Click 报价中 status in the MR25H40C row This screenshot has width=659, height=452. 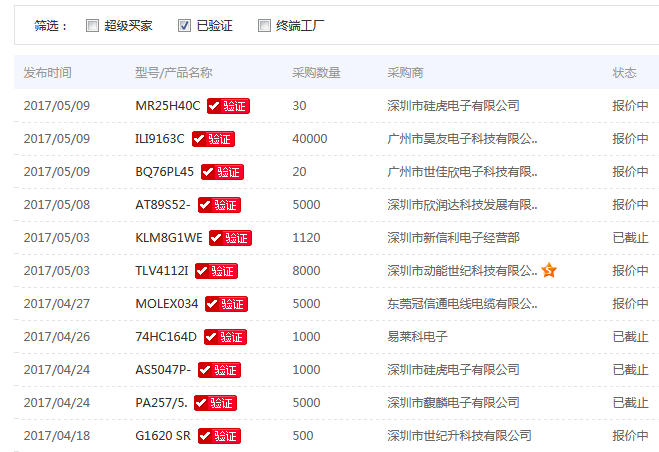coord(630,106)
